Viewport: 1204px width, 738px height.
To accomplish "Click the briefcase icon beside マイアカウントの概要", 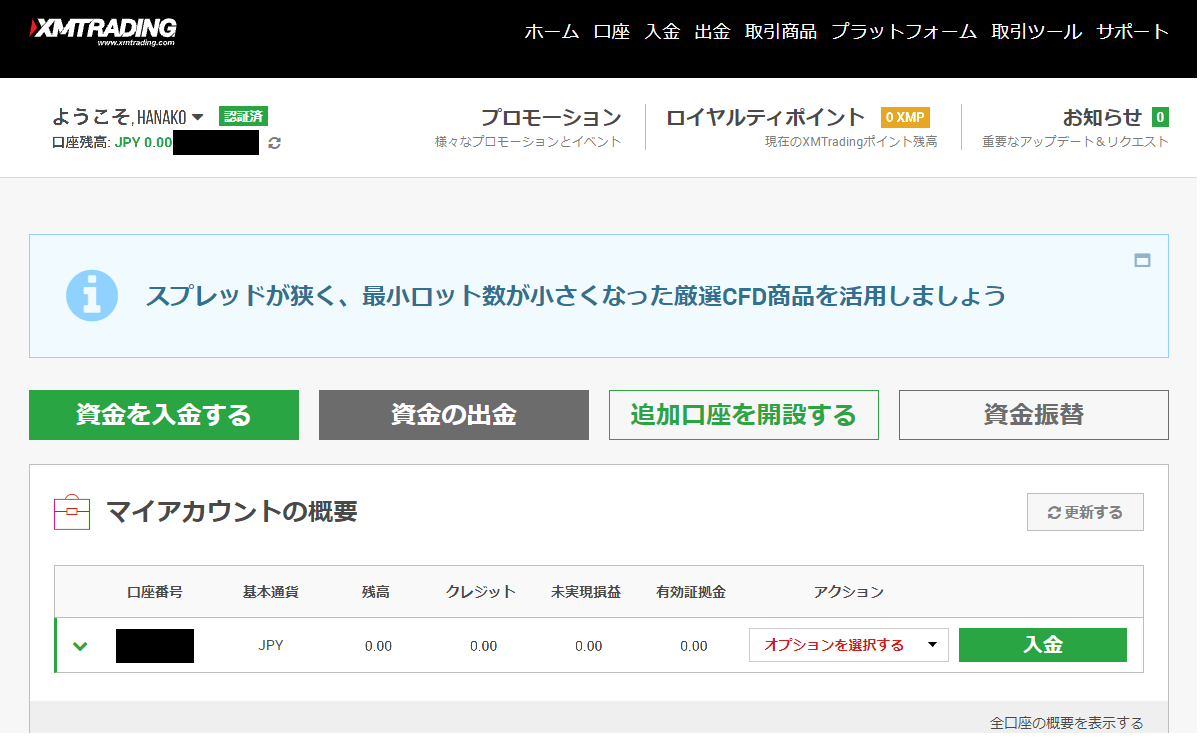I will coord(72,512).
